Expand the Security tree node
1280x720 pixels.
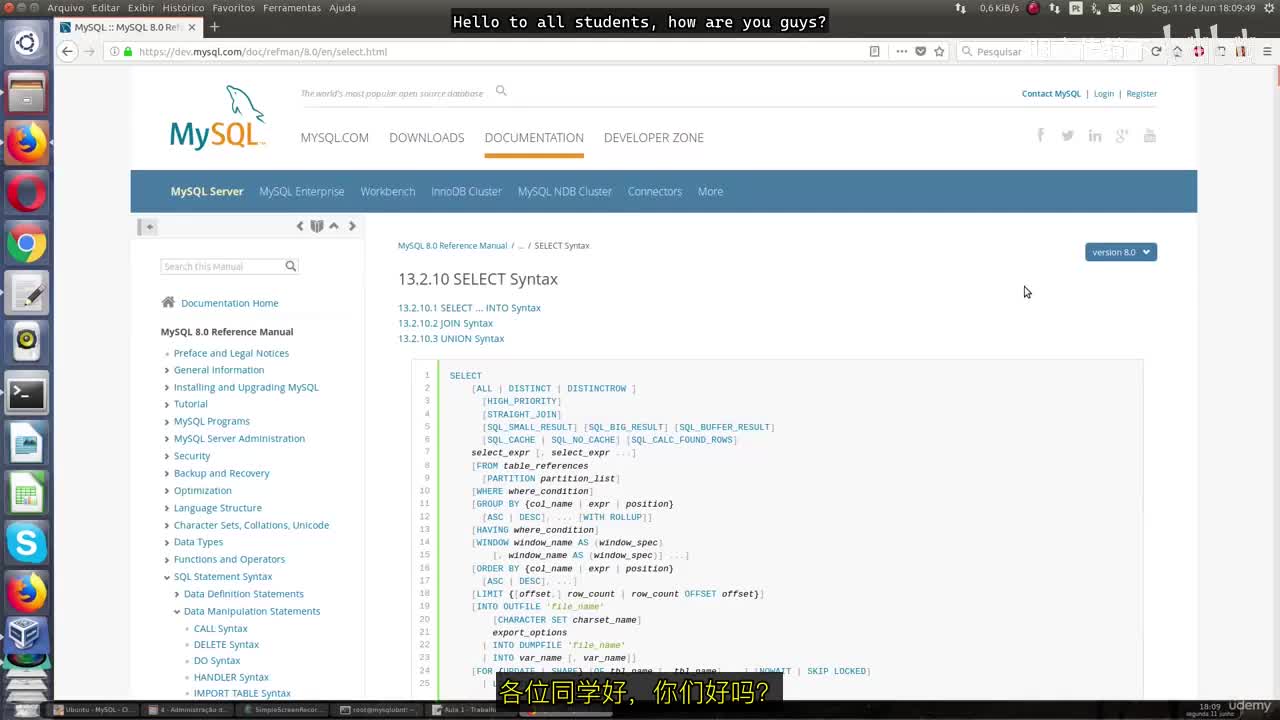coord(166,456)
